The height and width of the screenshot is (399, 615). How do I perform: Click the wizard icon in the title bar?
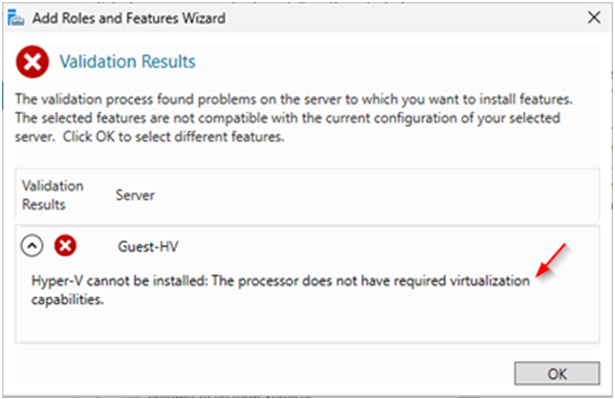point(16,18)
